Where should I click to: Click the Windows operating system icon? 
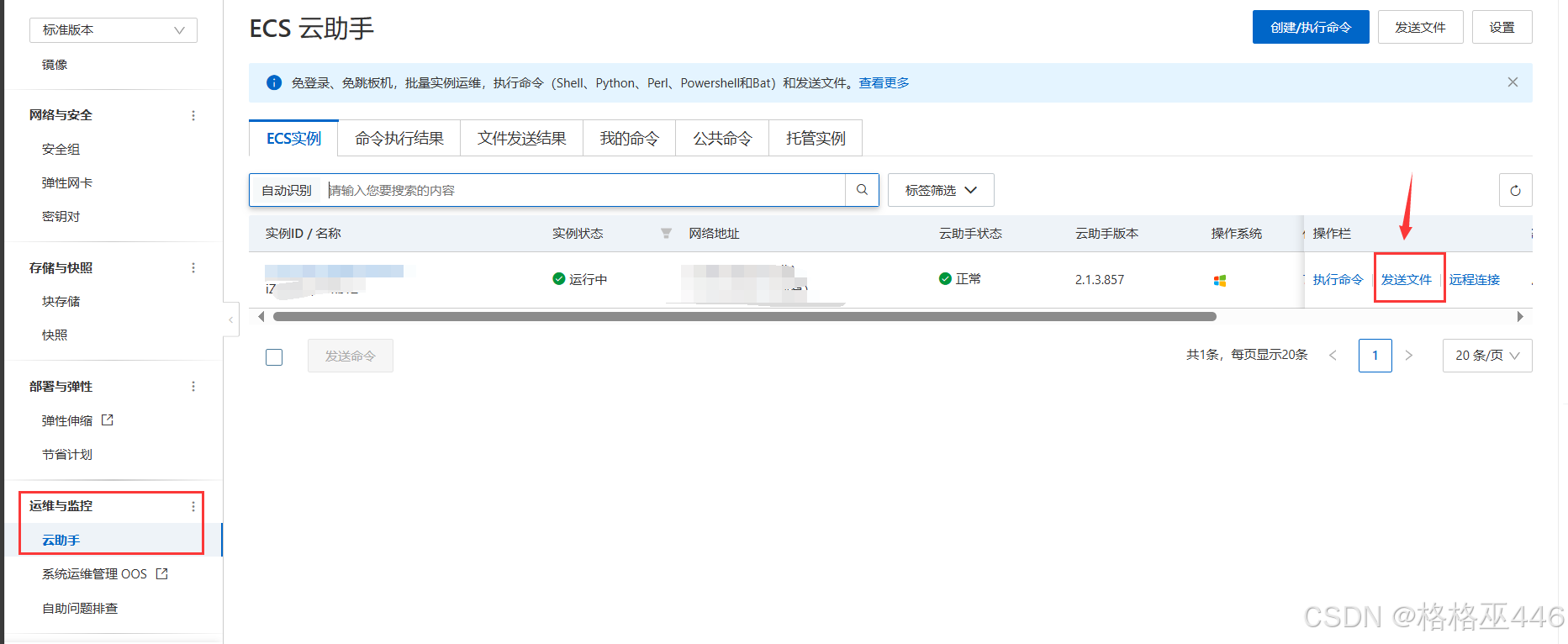click(1220, 280)
